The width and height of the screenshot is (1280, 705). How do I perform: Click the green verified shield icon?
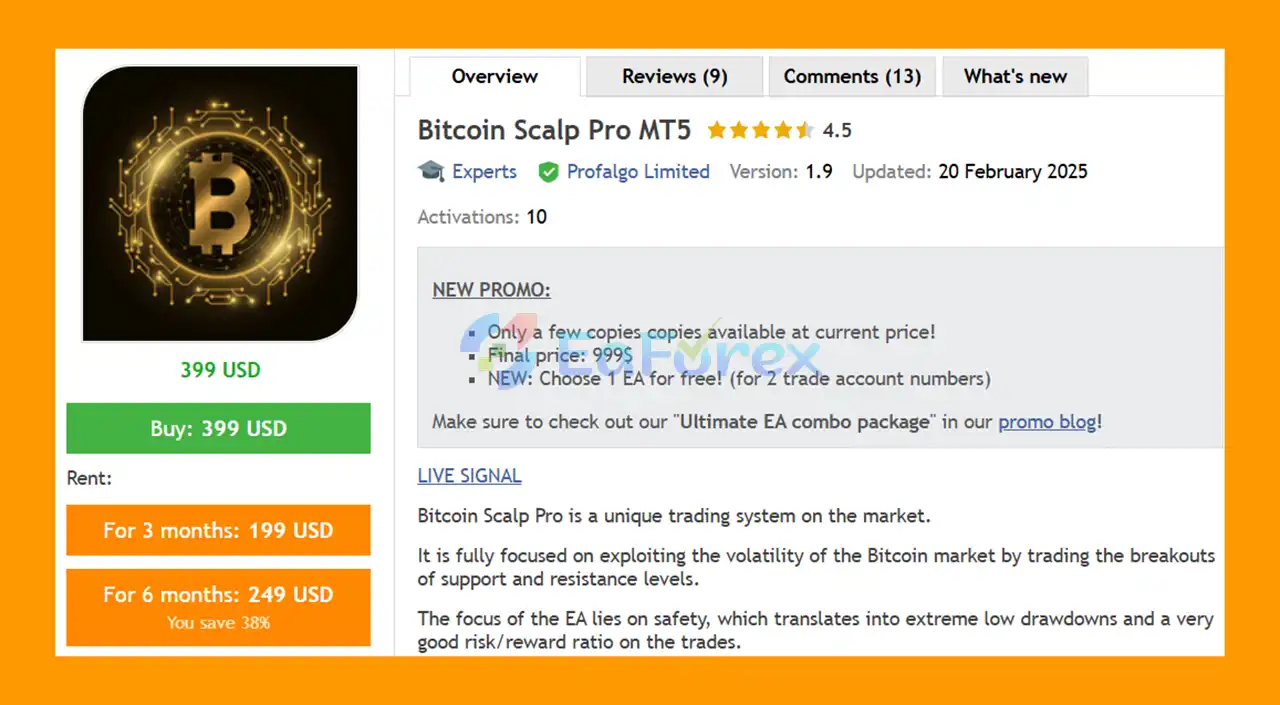coord(548,172)
